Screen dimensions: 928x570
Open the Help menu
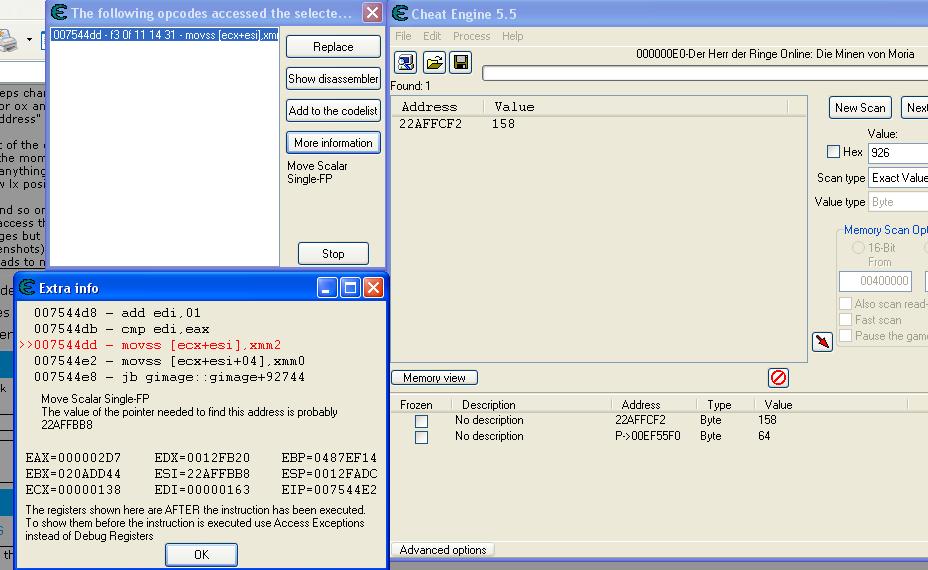512,36
